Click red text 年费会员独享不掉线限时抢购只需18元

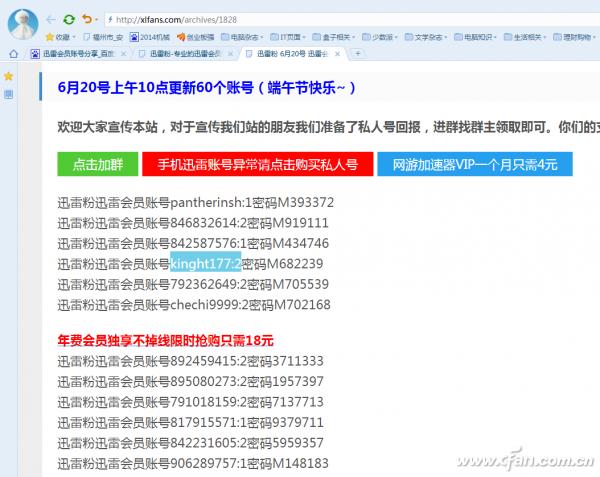coord(165,340)
